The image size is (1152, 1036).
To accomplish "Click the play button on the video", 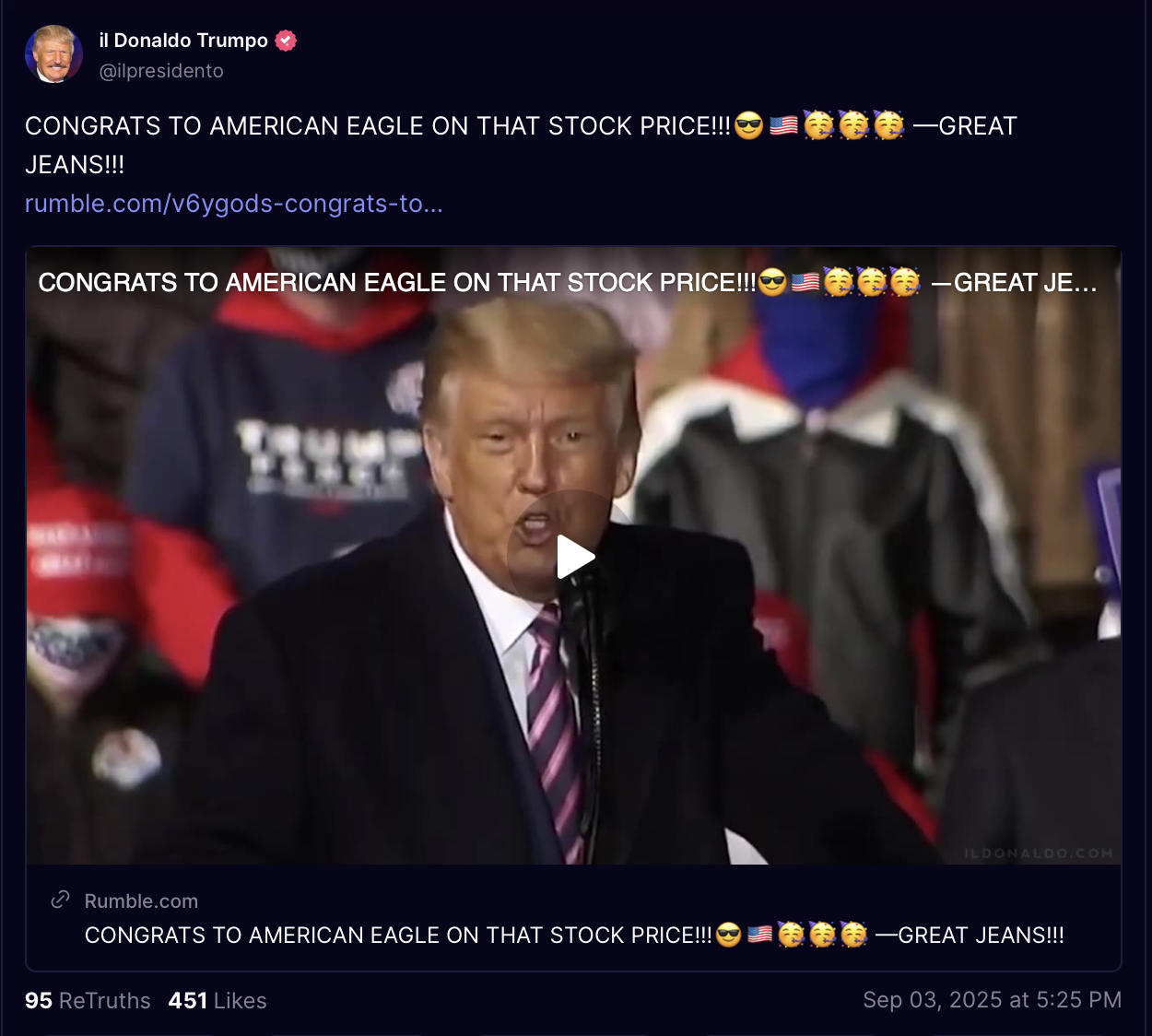I will [576, 557].
